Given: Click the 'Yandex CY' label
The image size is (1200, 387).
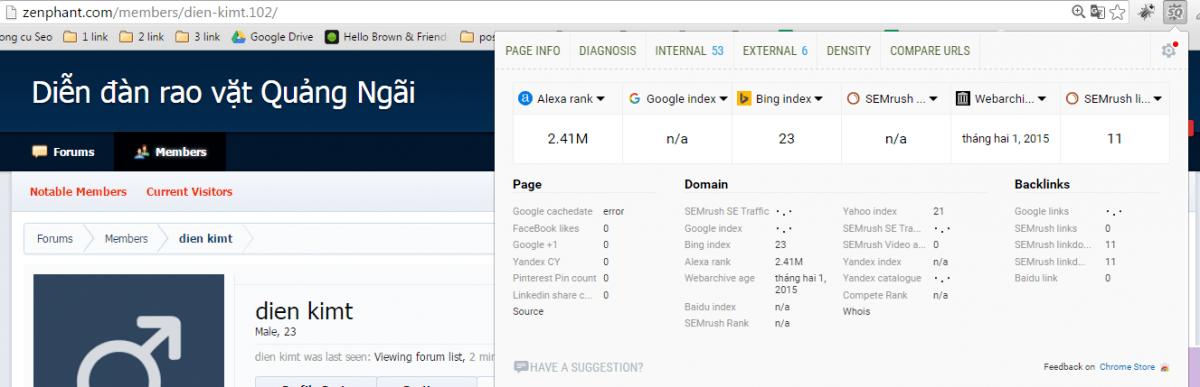Looking at the screenshot, I should [x=536, y=261].
